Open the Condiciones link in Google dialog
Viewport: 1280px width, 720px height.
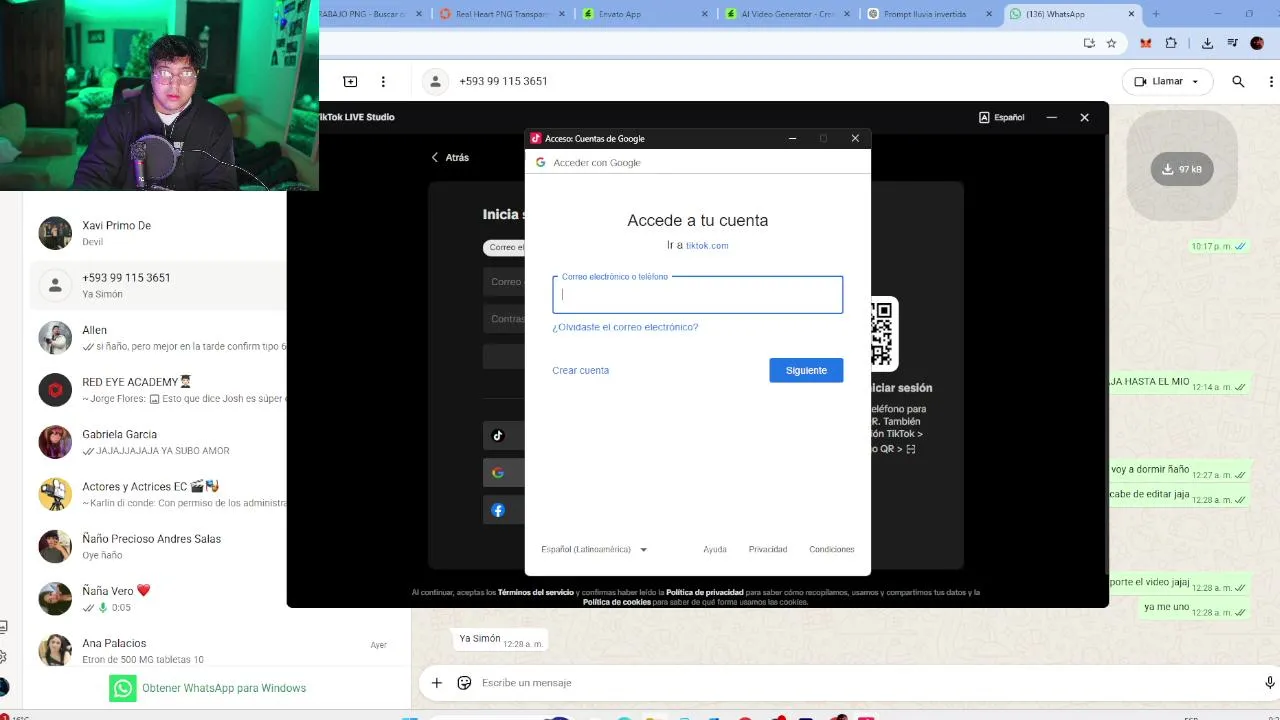click(832, 549)
